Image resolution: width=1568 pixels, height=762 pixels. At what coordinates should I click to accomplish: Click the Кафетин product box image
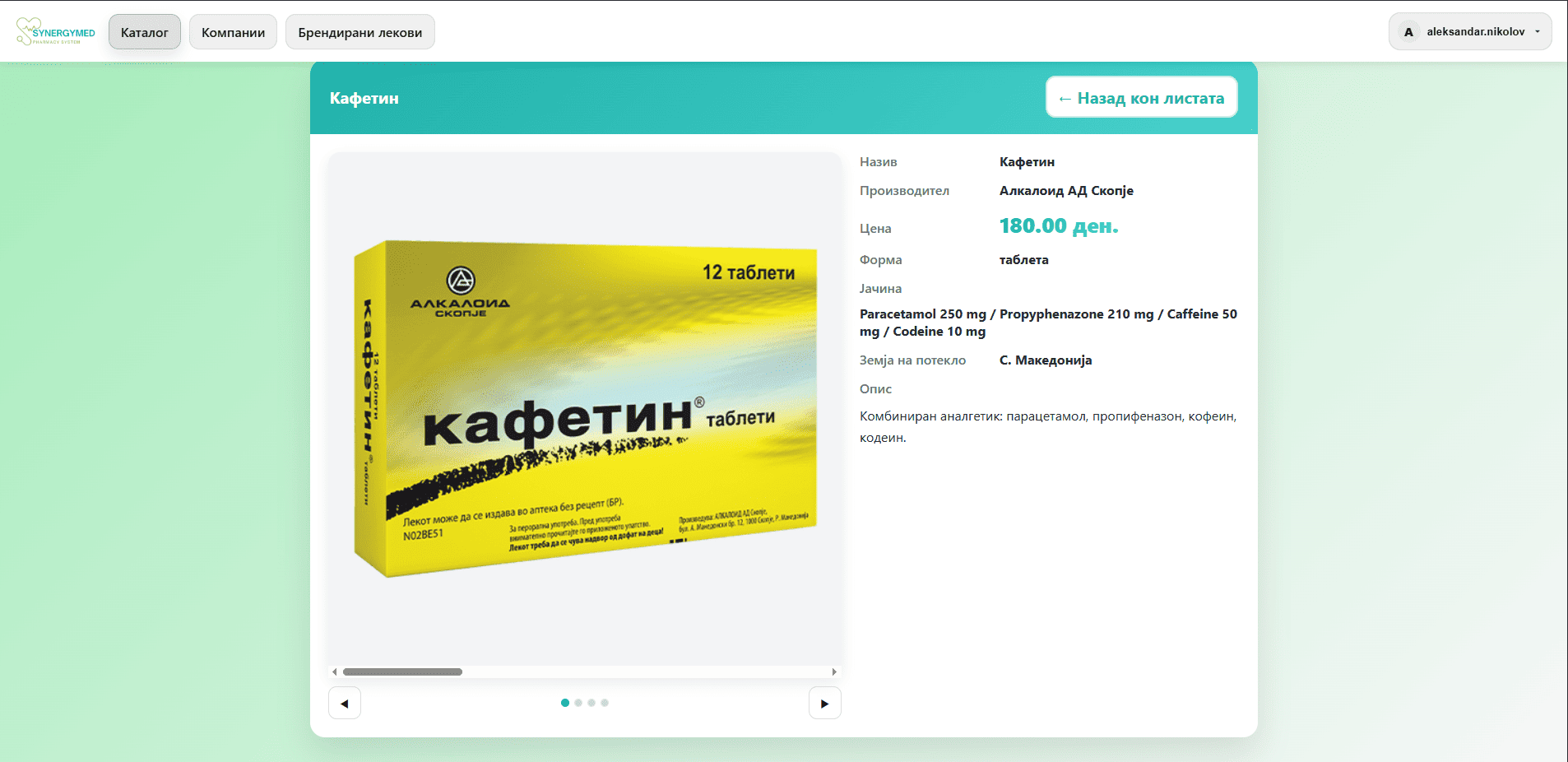click(x=584, y=408)
